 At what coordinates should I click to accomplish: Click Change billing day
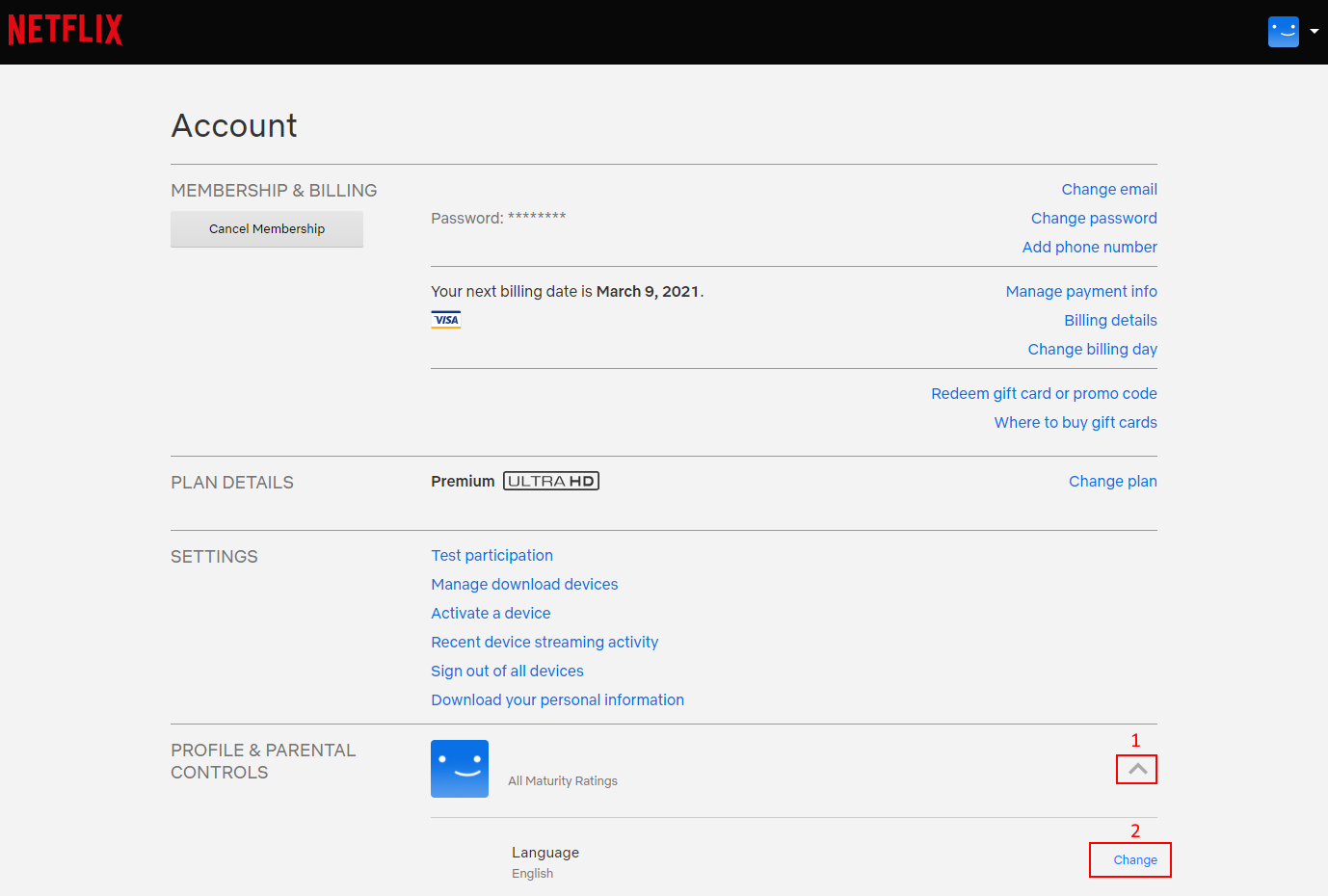[x=1093, y=350]
